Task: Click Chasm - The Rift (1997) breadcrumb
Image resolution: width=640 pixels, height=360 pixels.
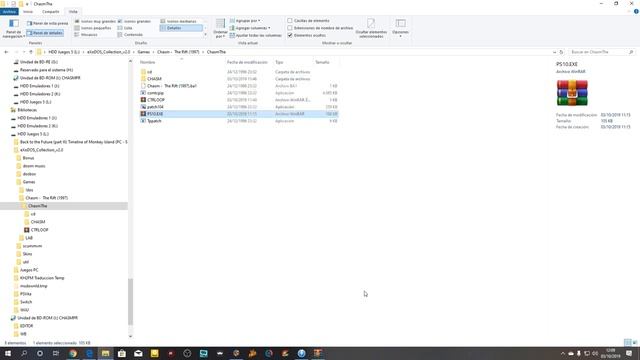Action: point(178,52)
